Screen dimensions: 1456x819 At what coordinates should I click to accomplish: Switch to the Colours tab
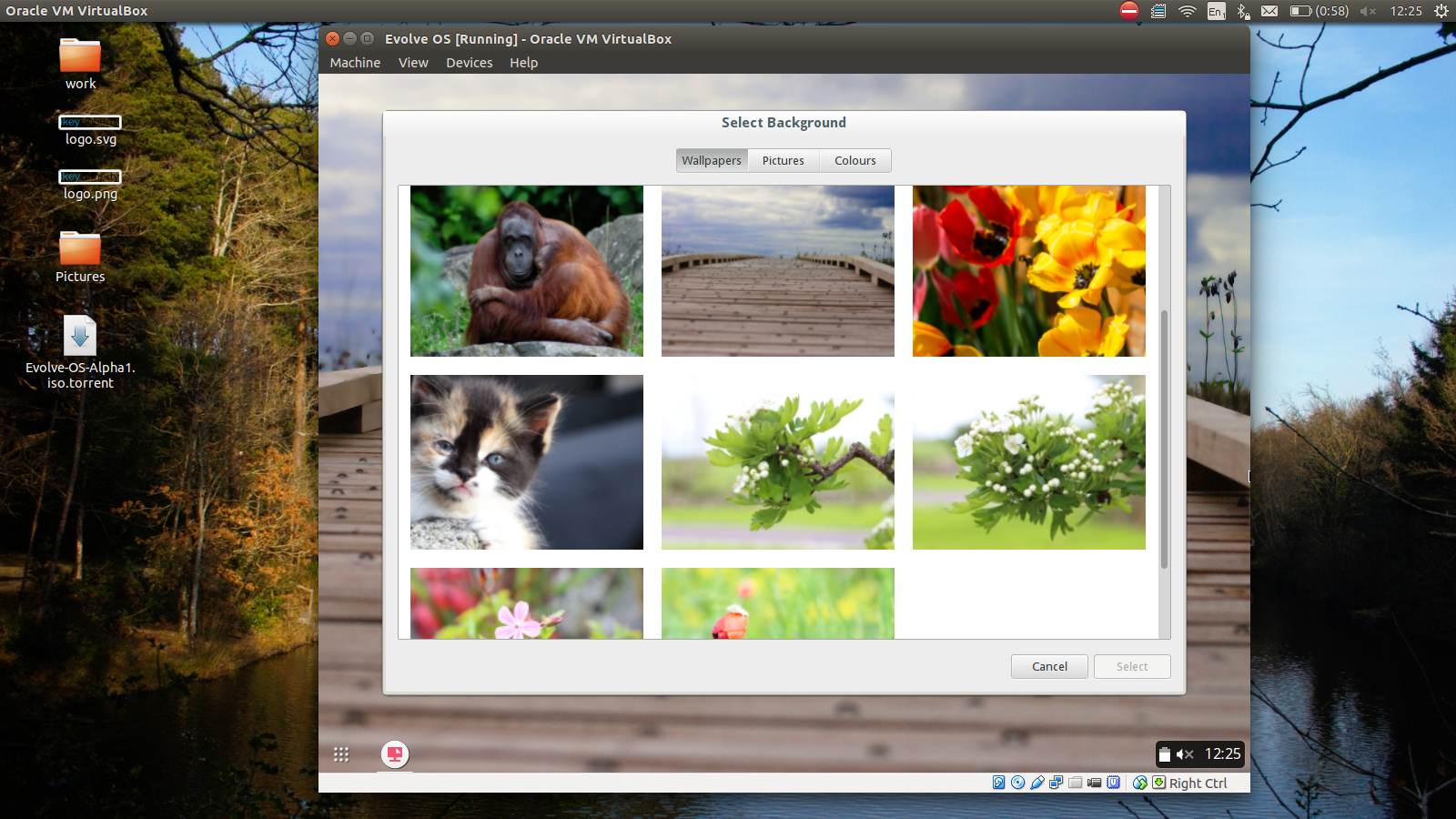855,160
